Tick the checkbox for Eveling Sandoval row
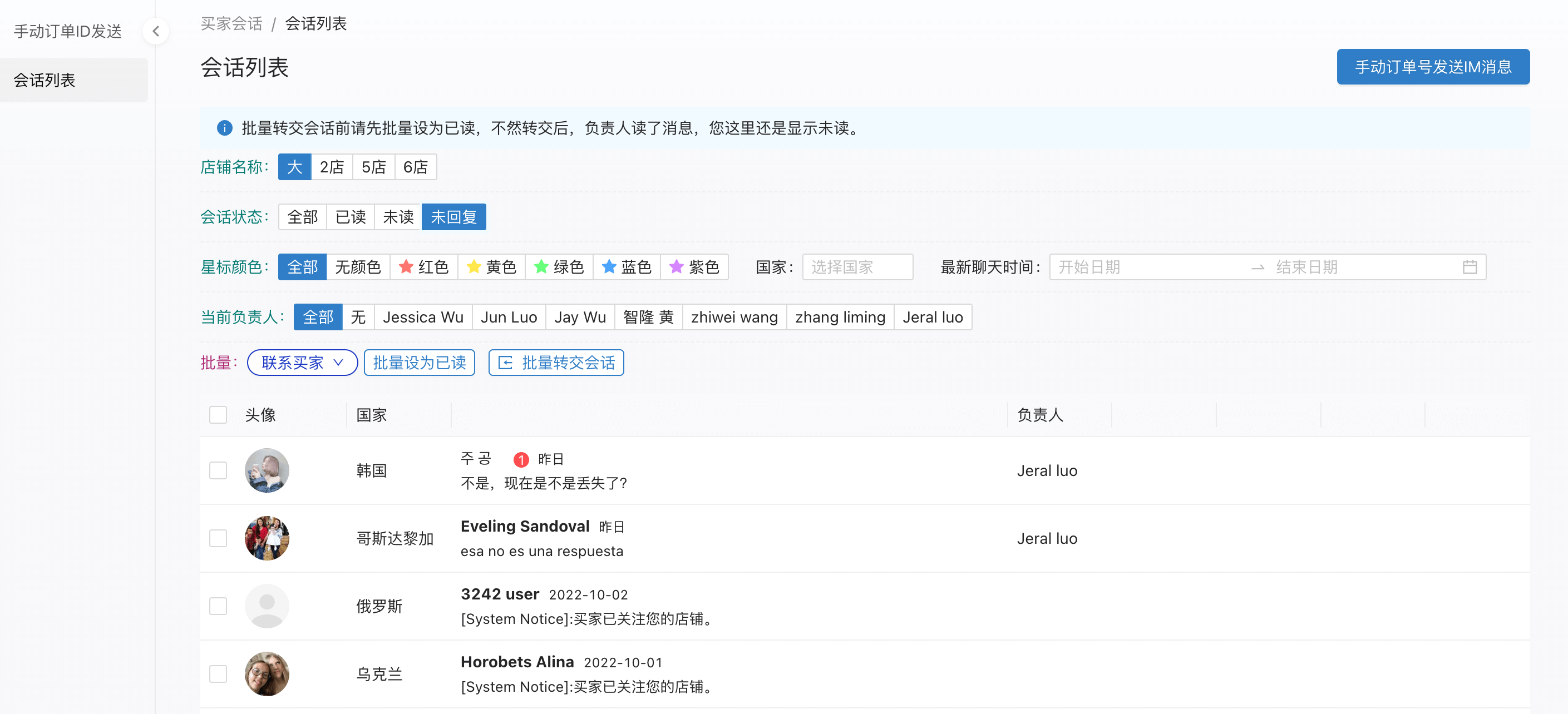 pyautogui.click(x=218, y=538)
